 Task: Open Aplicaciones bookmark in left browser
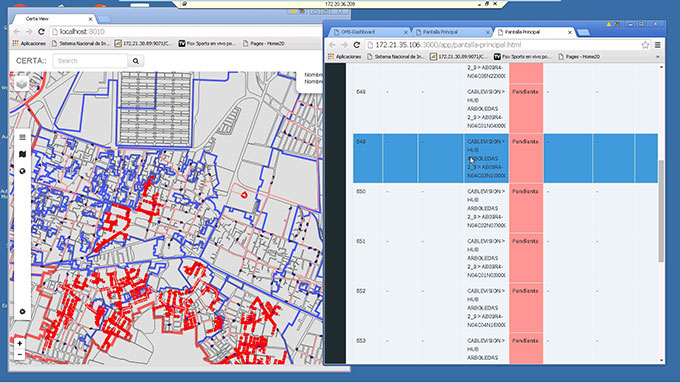coord(29,43)
